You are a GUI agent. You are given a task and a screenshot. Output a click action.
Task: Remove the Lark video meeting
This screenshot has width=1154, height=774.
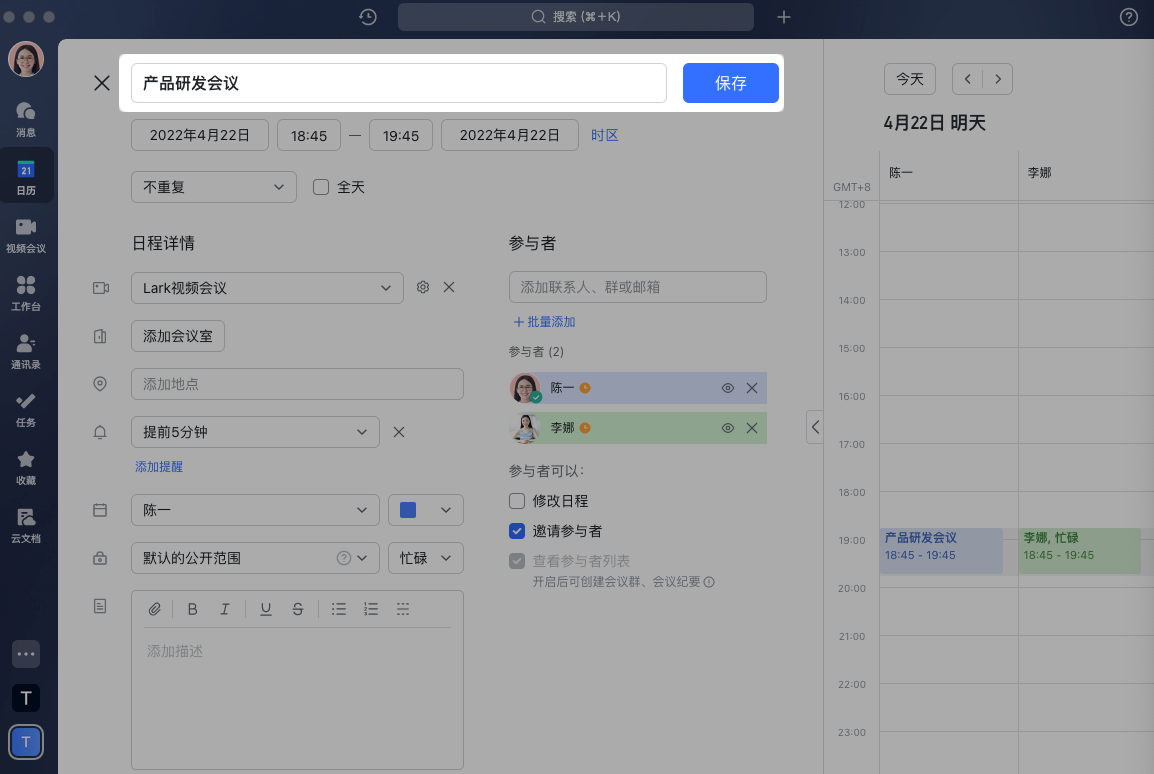click(449, 287)
